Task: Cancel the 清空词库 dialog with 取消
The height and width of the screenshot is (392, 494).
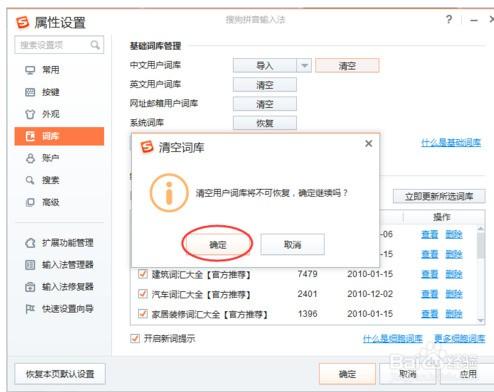Action: (x=292, y=244)
